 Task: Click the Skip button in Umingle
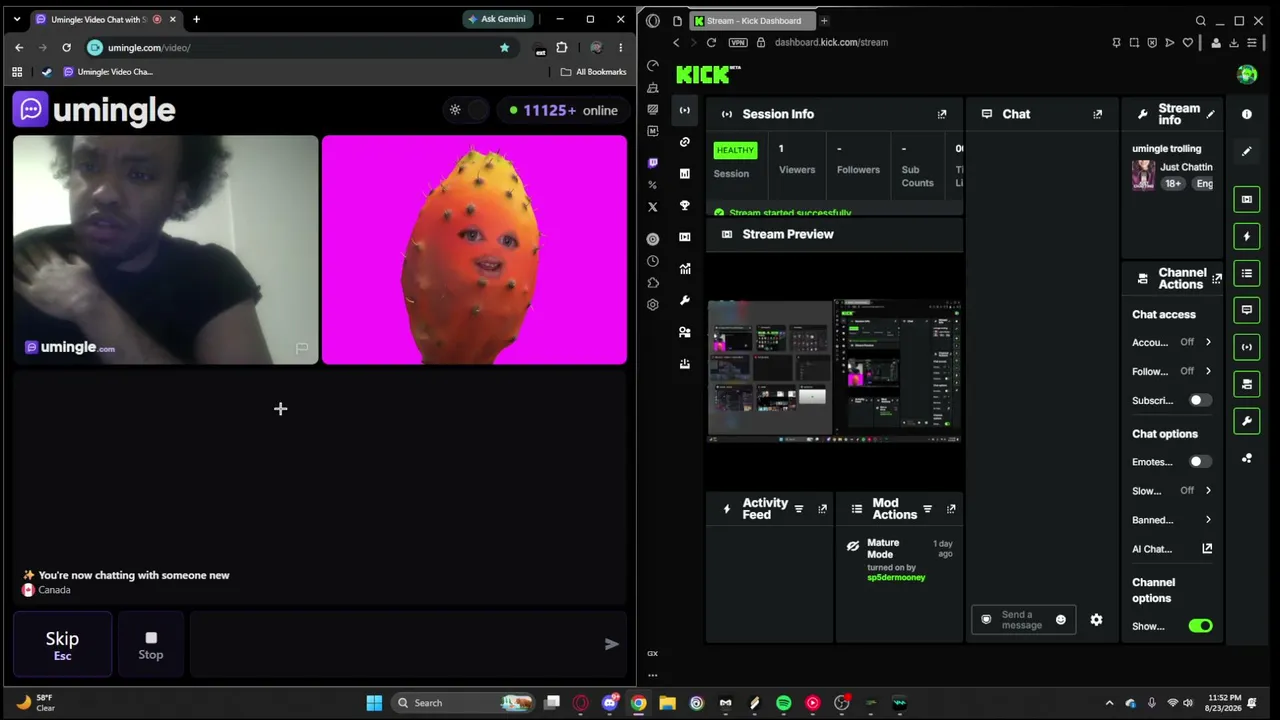[62, 644]
